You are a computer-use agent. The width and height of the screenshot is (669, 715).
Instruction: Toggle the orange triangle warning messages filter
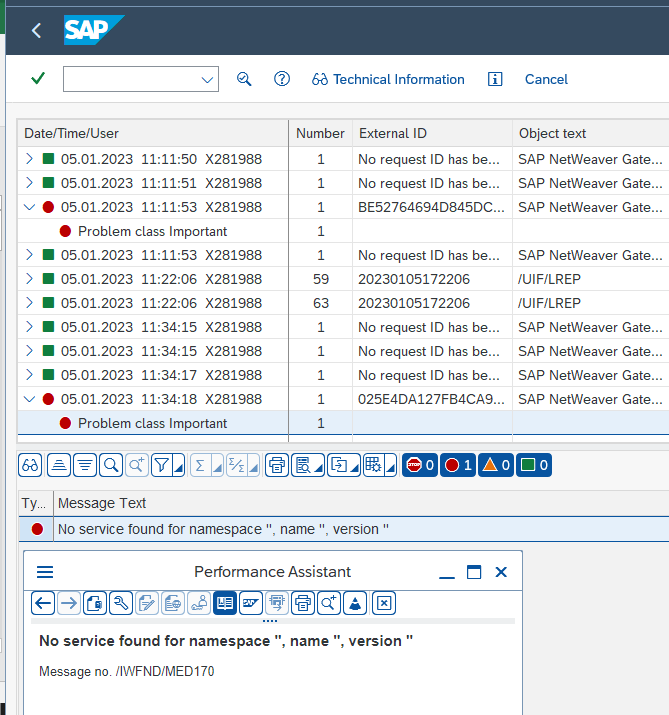click(x=496, y=465)
